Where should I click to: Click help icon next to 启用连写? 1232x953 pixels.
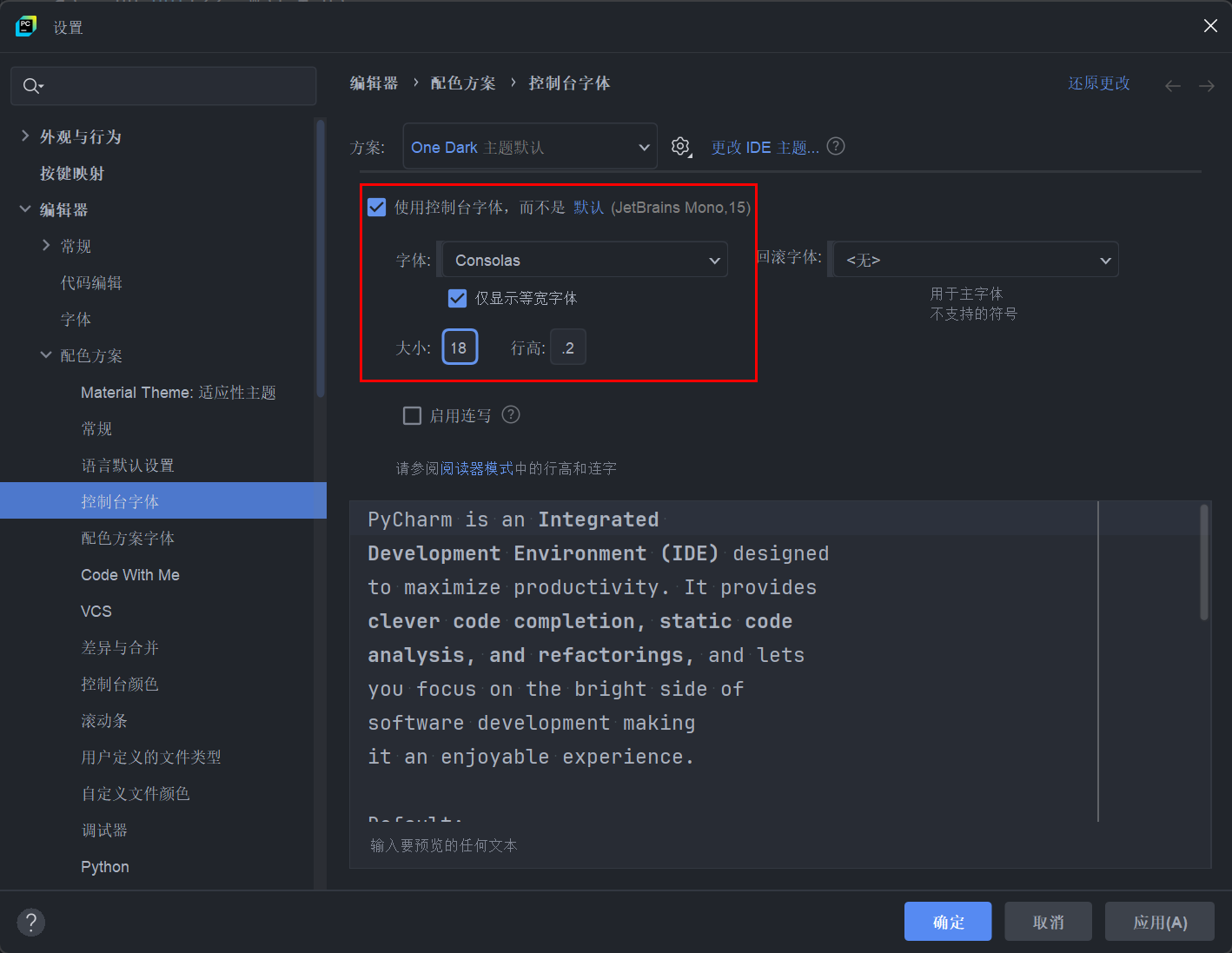coord(511,414)
